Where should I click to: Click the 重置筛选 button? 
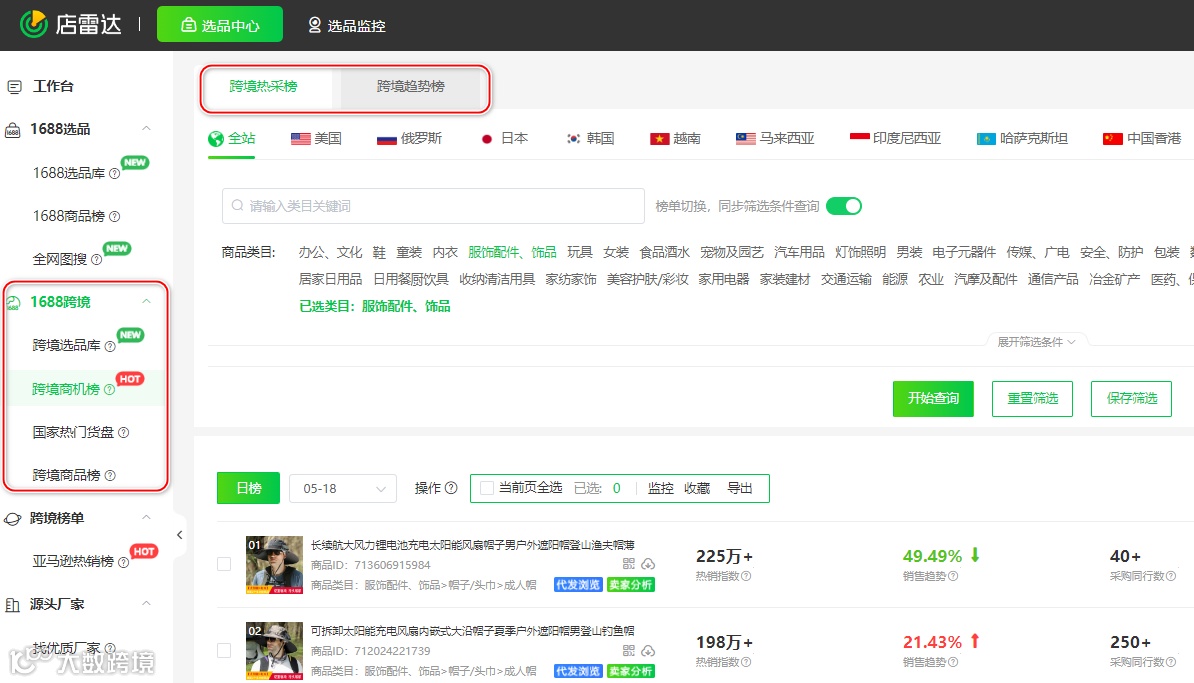coord(1032,398)
